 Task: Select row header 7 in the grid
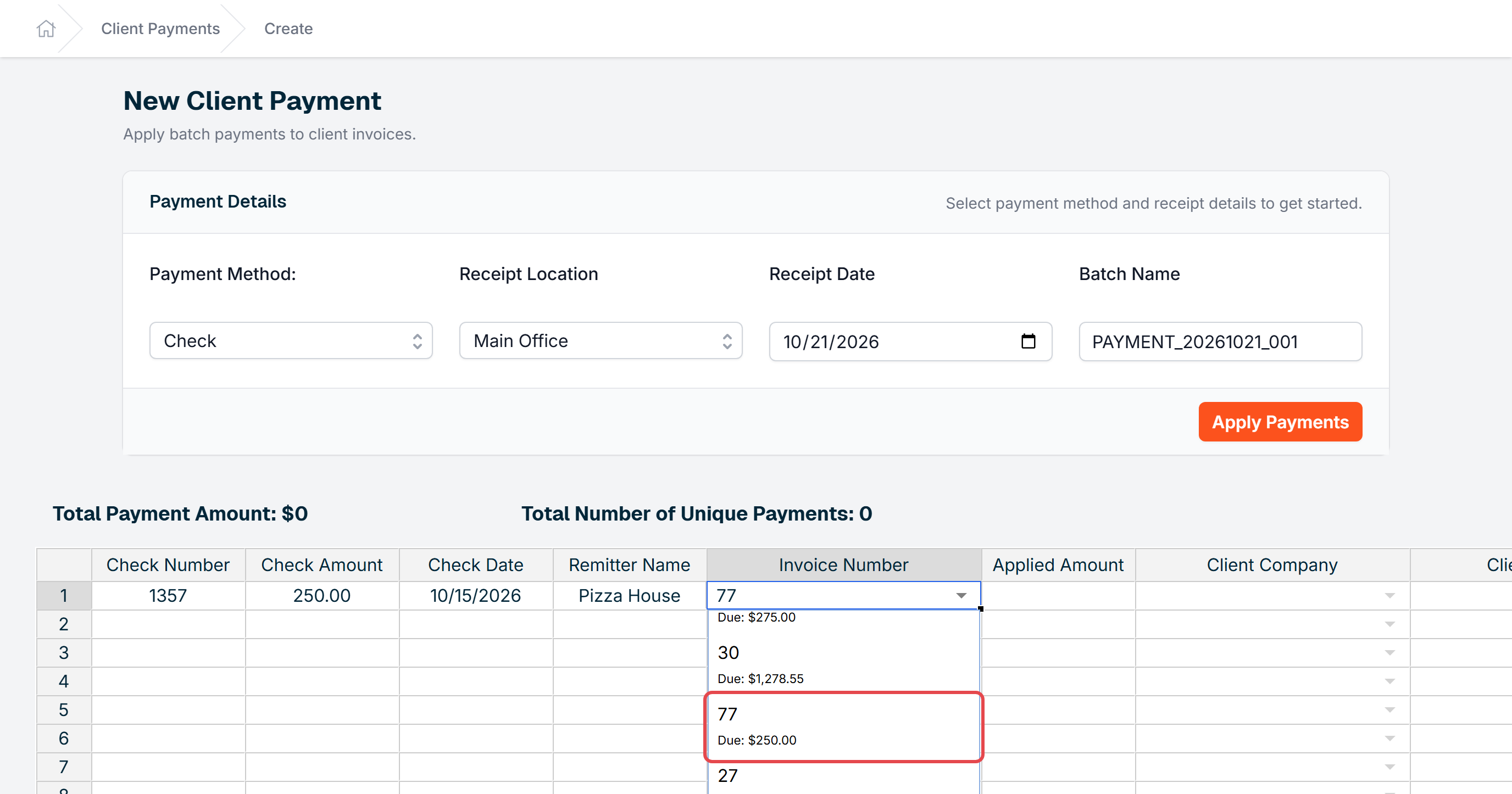(64, 767)
